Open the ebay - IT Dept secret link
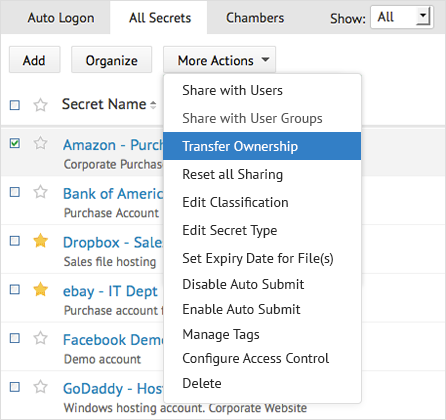 click(110, 291)
